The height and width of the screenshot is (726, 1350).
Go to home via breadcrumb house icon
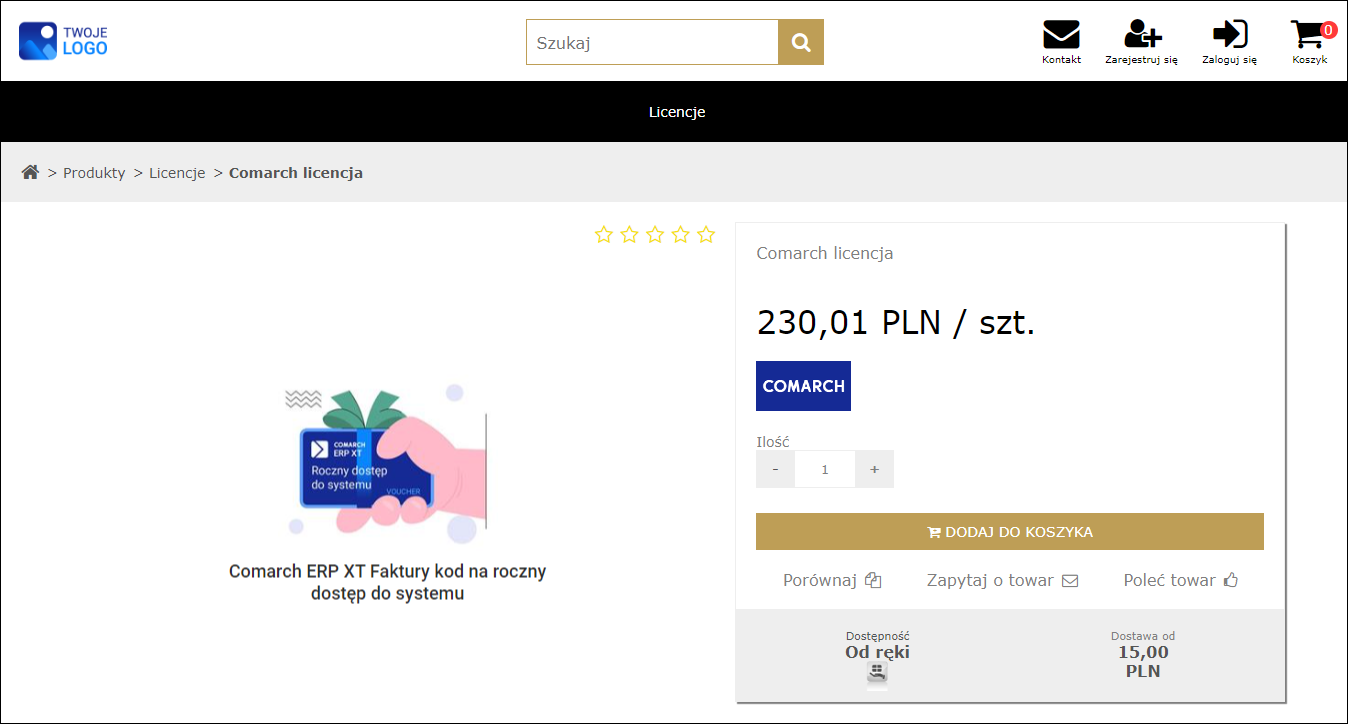tap(31, 172)
